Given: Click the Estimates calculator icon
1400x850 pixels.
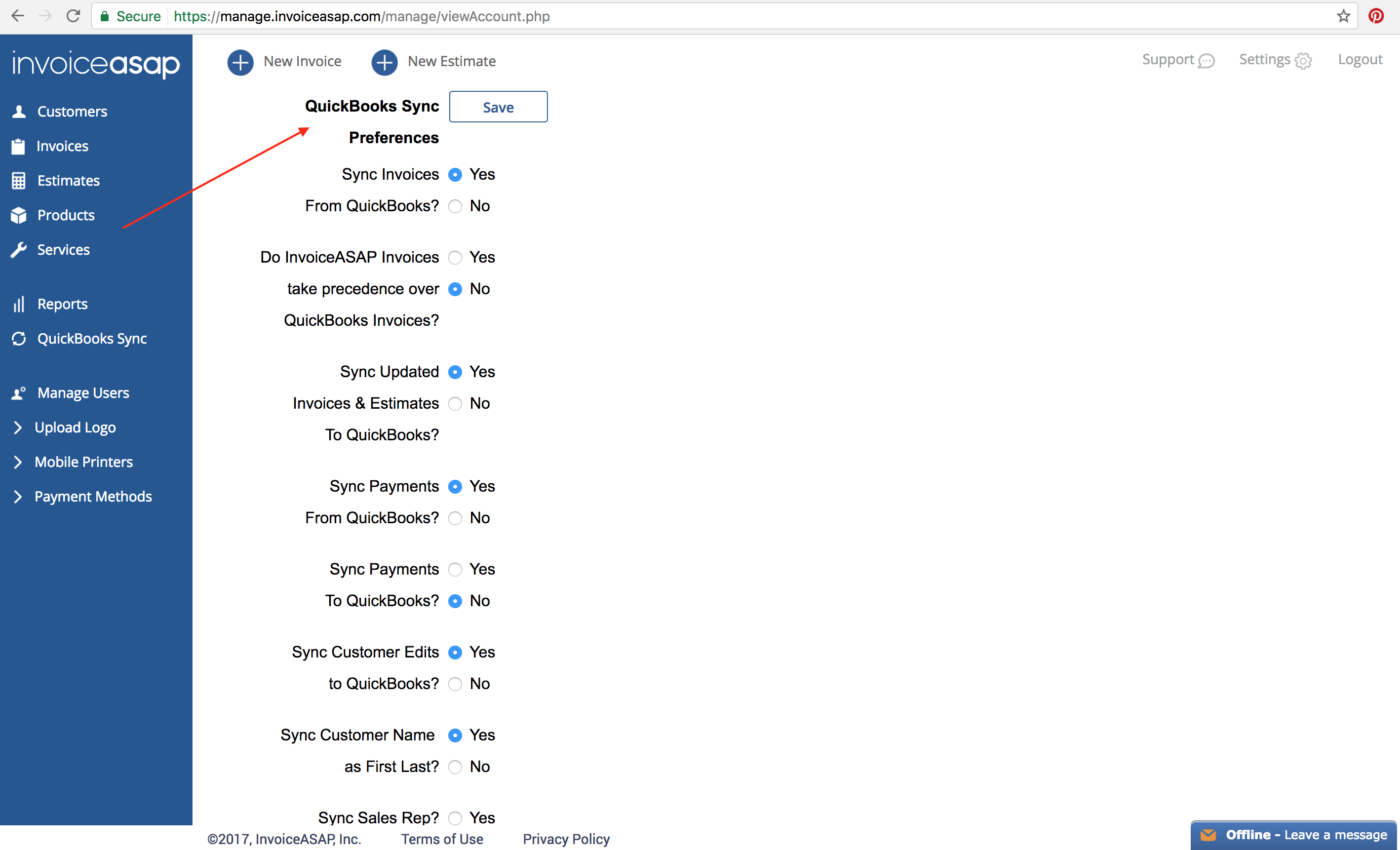Looking at the screenshot, I should (19, 181).
